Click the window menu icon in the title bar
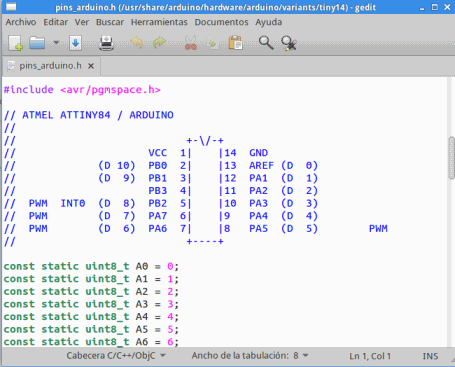The height and width of the screenshot is (367, 455). click(x=11, y=7)
